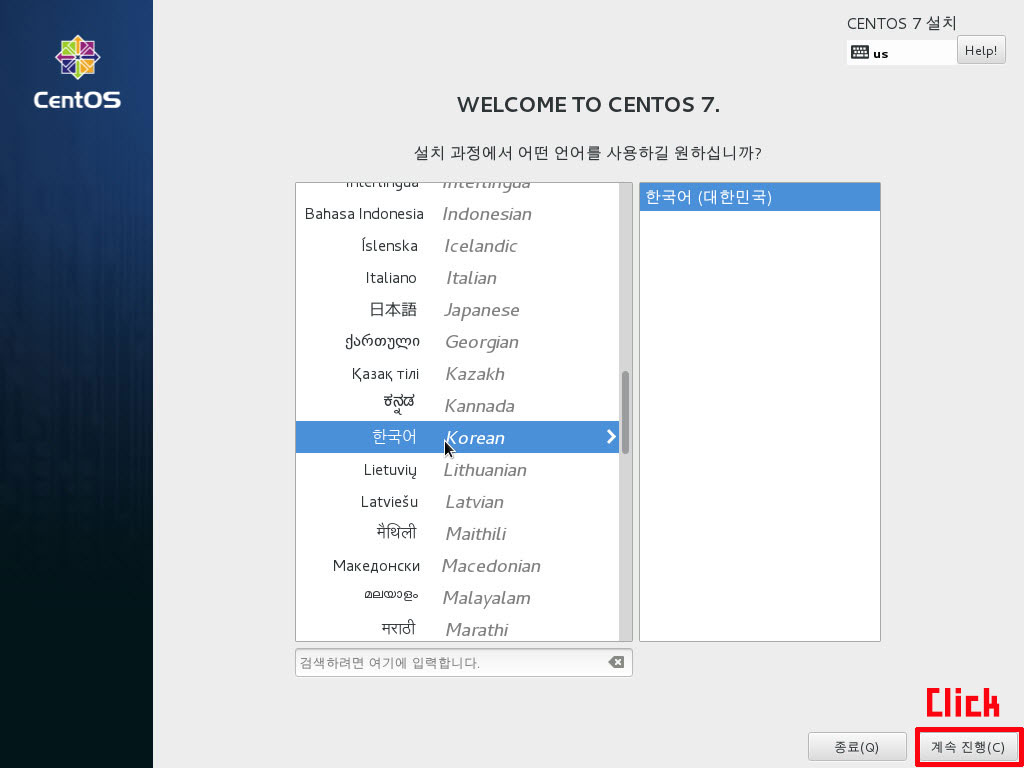Select the Georgian language row

coord(457,342)
